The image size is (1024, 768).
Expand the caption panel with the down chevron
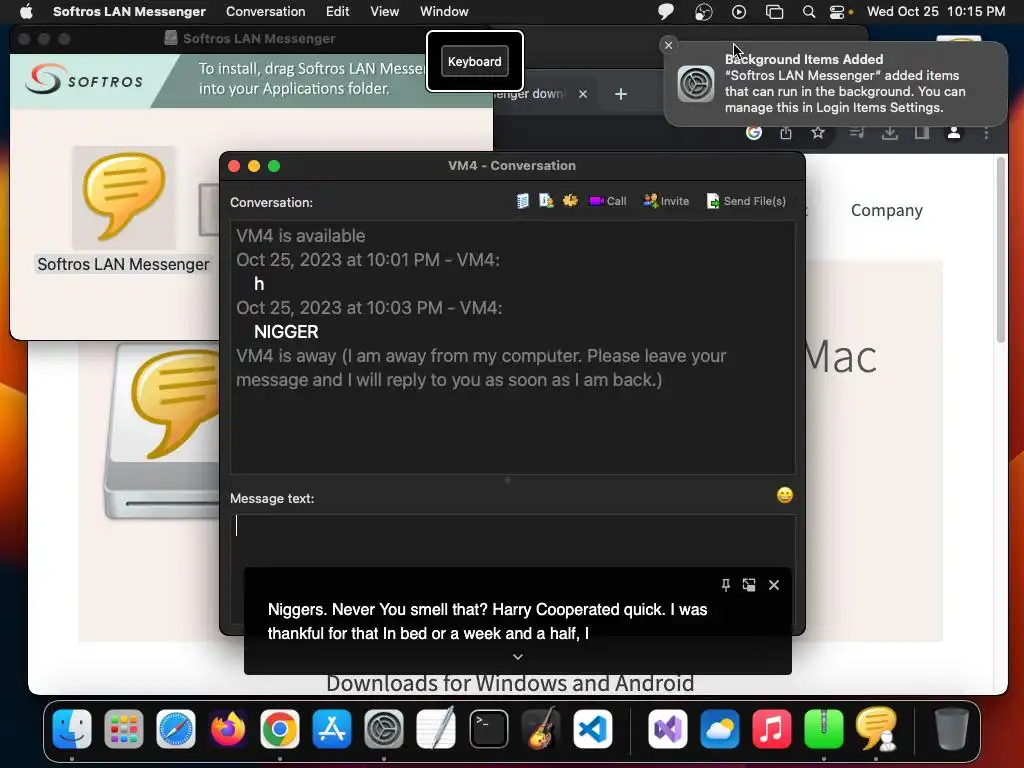click(518, 657)
